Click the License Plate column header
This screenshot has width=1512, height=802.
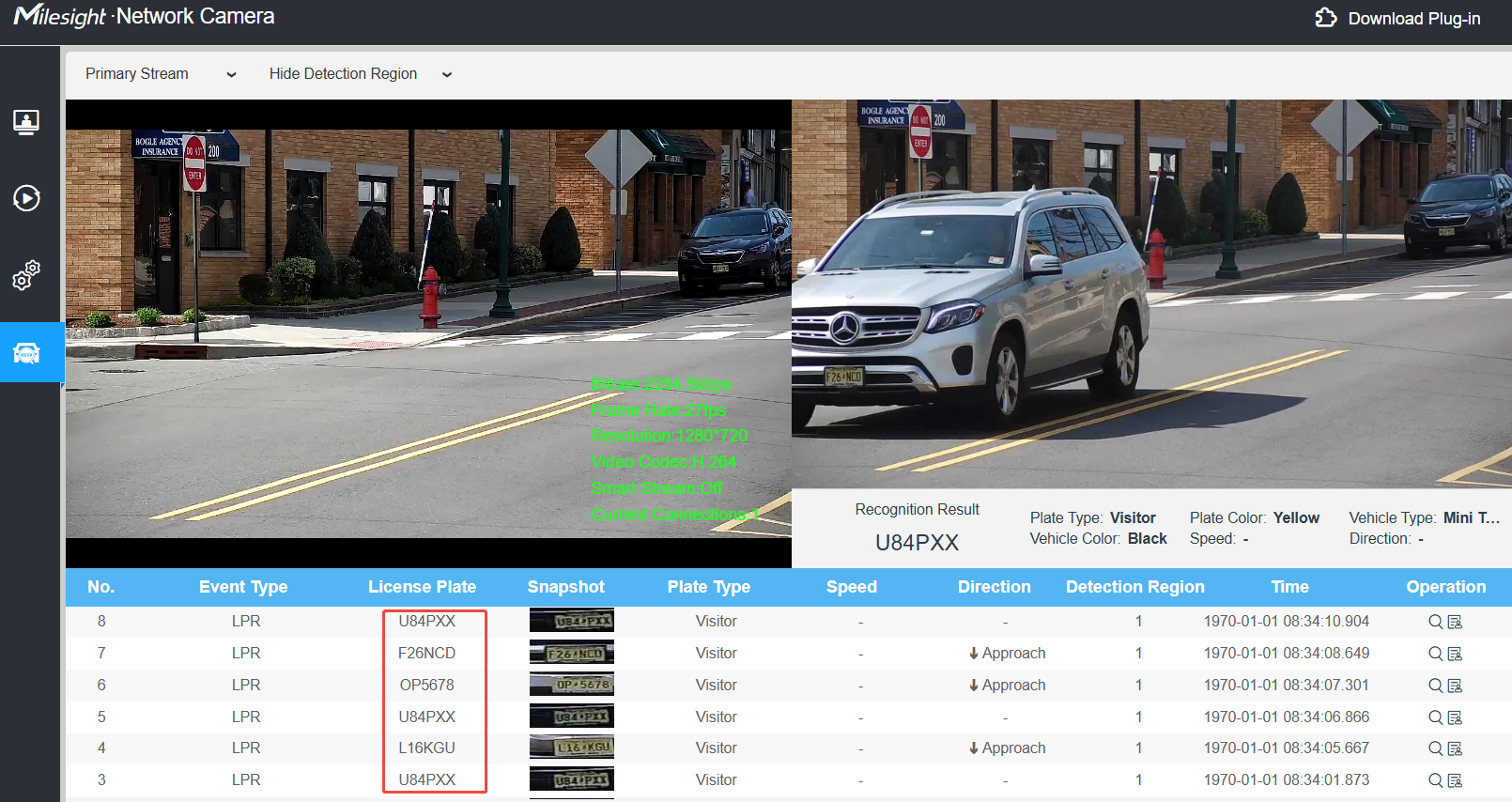[422, 587]
